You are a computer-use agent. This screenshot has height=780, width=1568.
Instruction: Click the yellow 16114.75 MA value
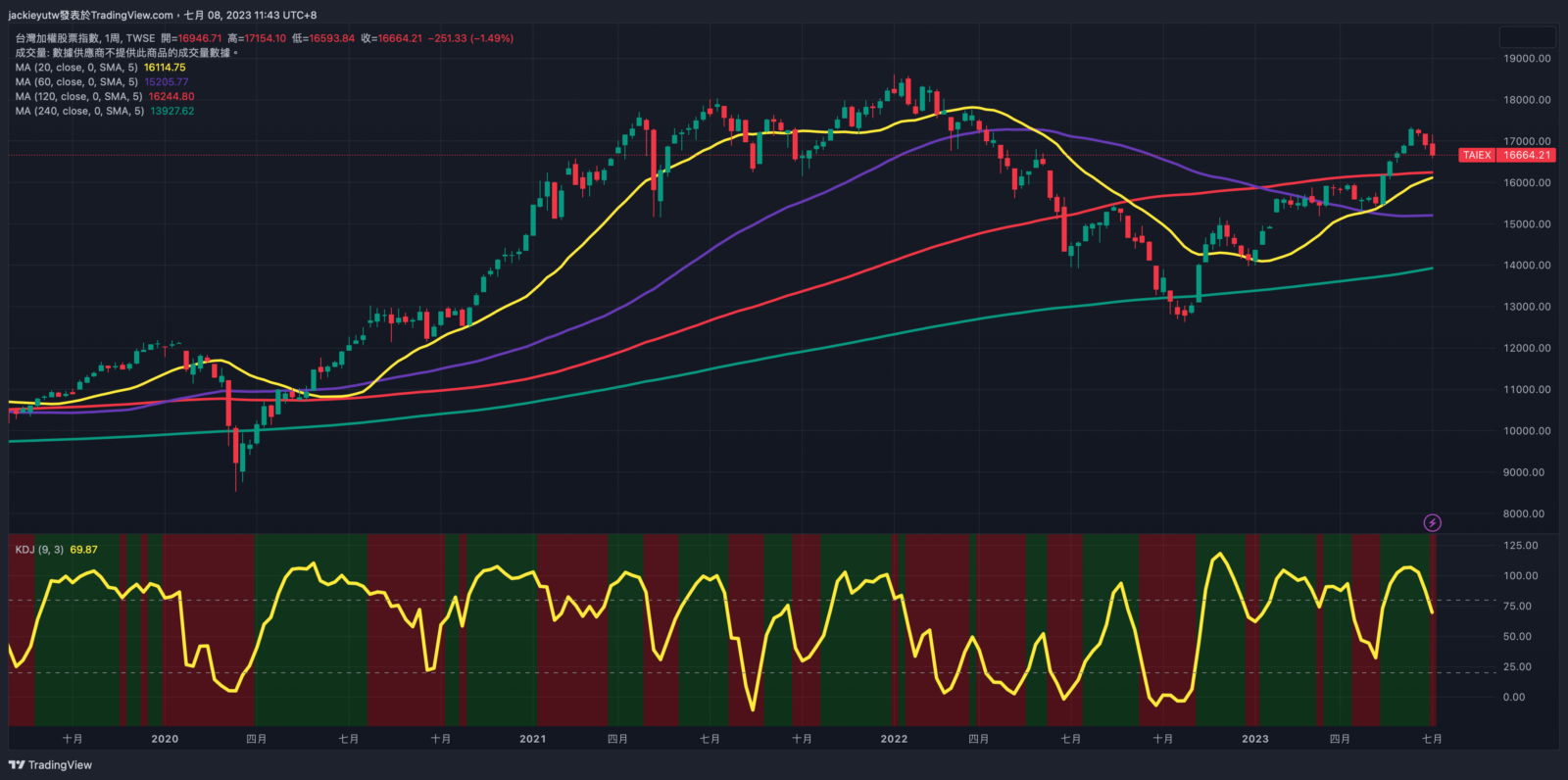pyautogui.click(x=165, y=68)
